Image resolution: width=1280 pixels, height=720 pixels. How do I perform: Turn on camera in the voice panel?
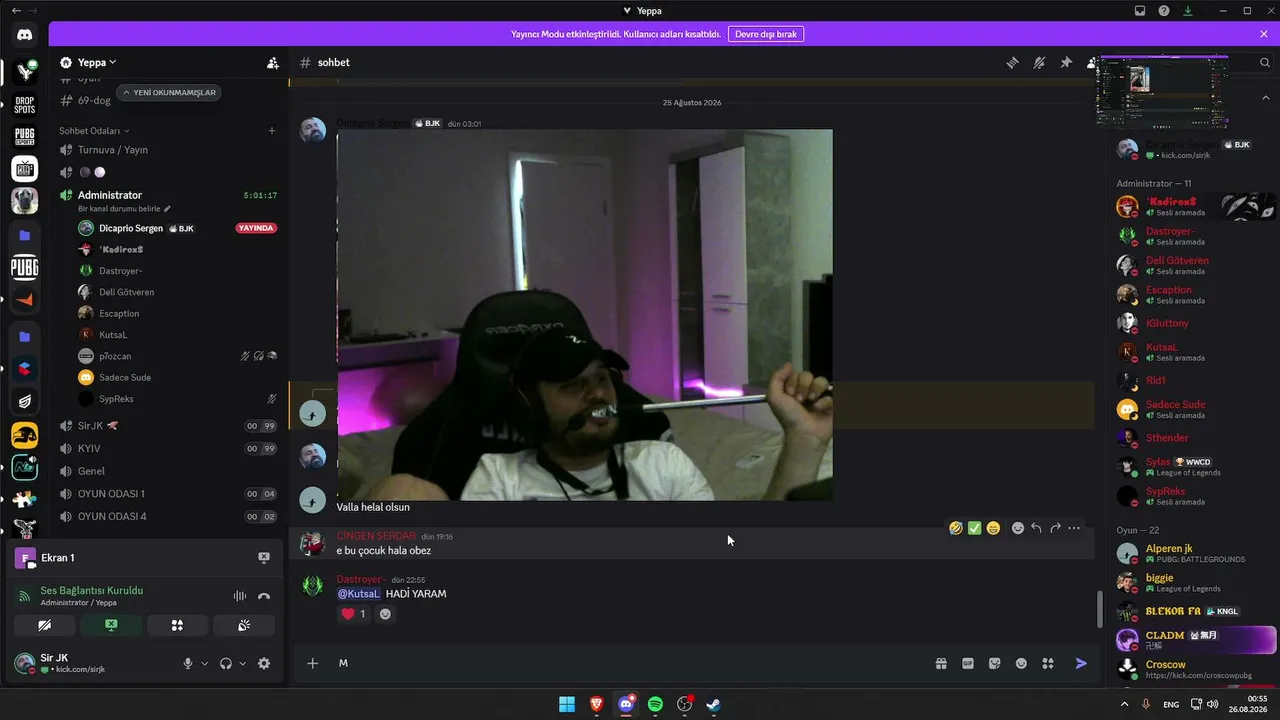[x=45, y=625]
